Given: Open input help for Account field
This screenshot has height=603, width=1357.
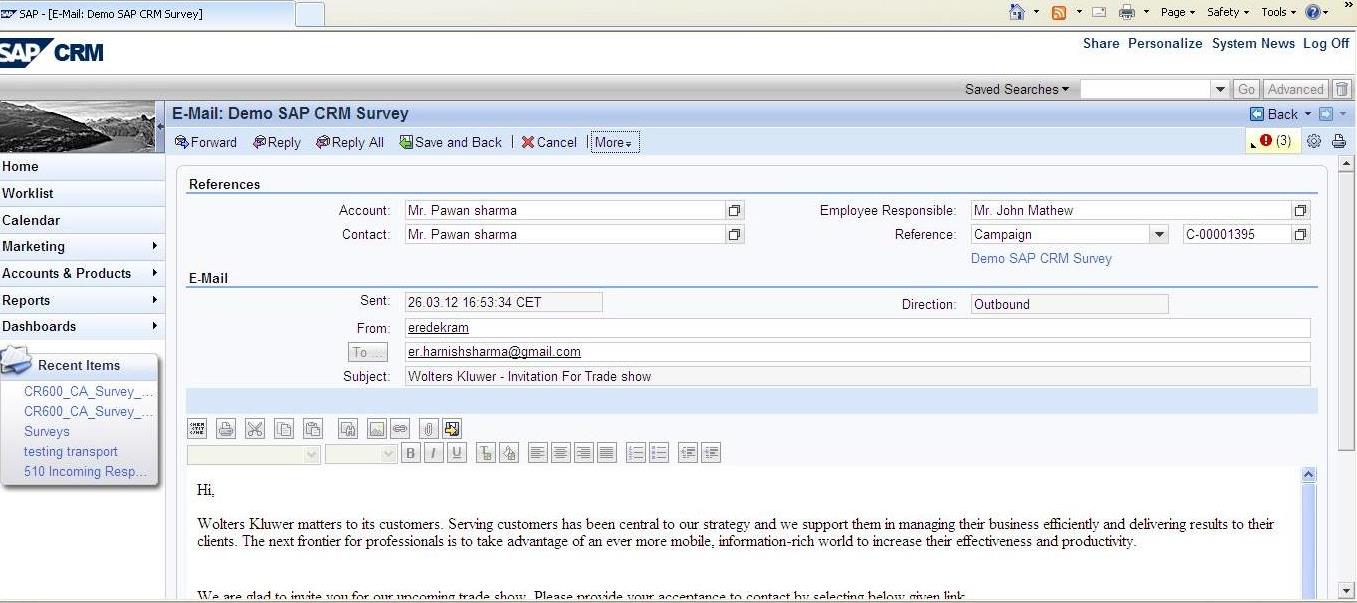Looking at the screenshot, I should pos(735,211).
